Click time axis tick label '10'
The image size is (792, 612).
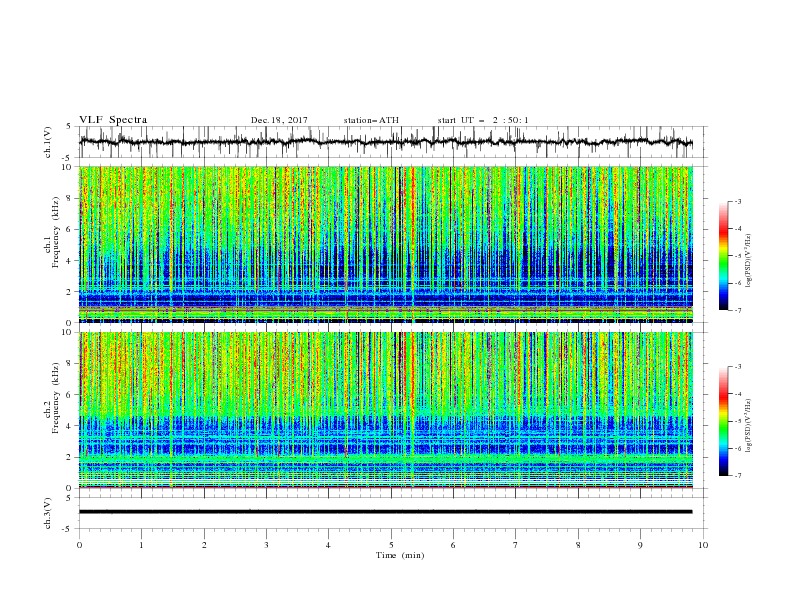tap(703, 545)
